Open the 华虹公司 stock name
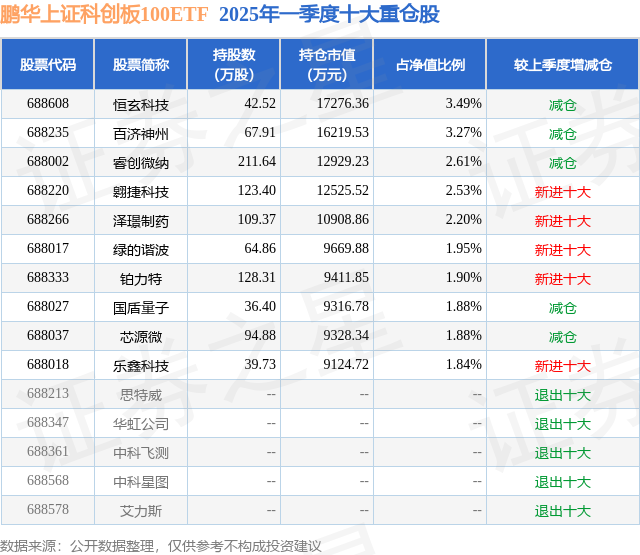 click(141, 424)
